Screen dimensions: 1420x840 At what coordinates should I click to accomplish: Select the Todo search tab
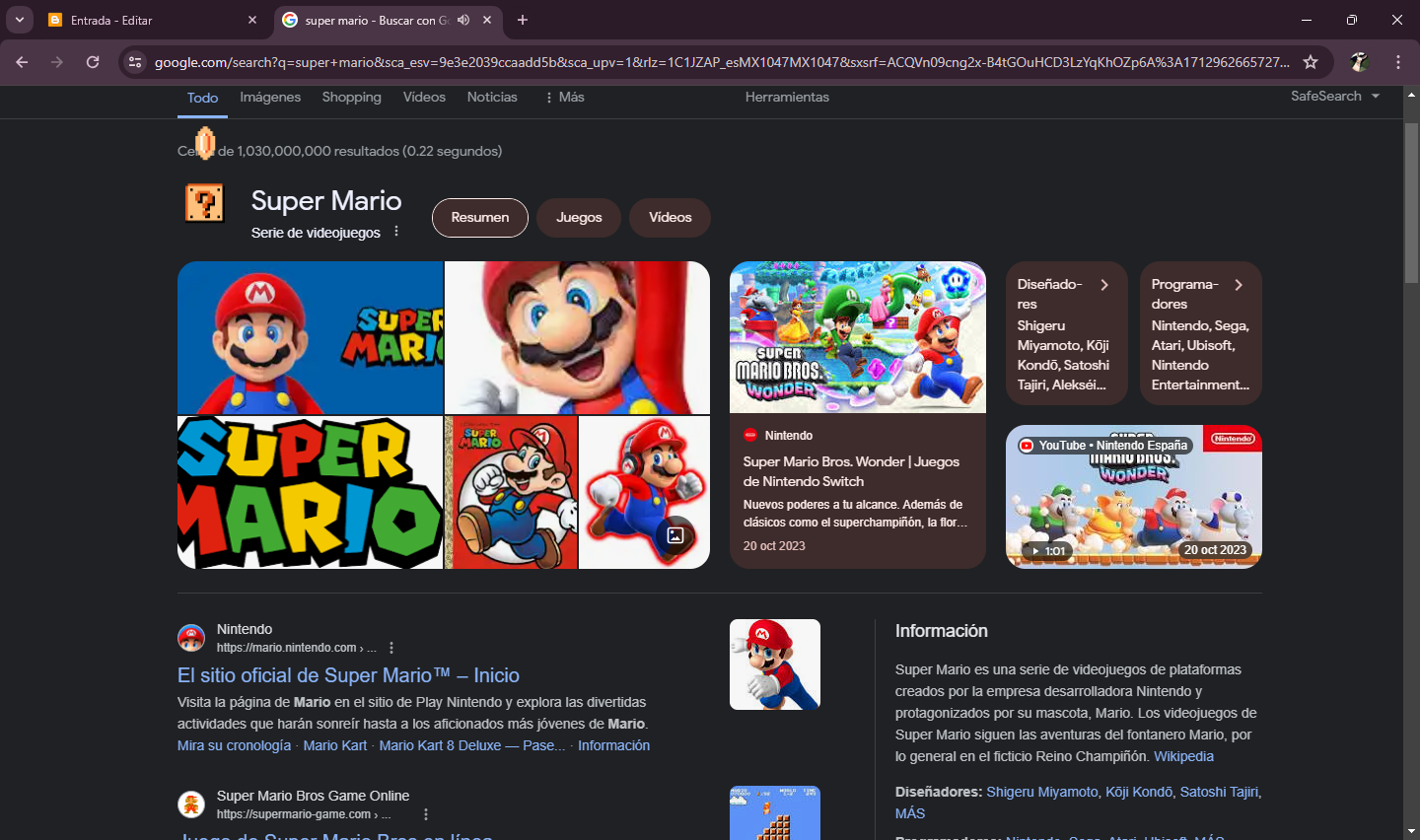click(202, 98)
